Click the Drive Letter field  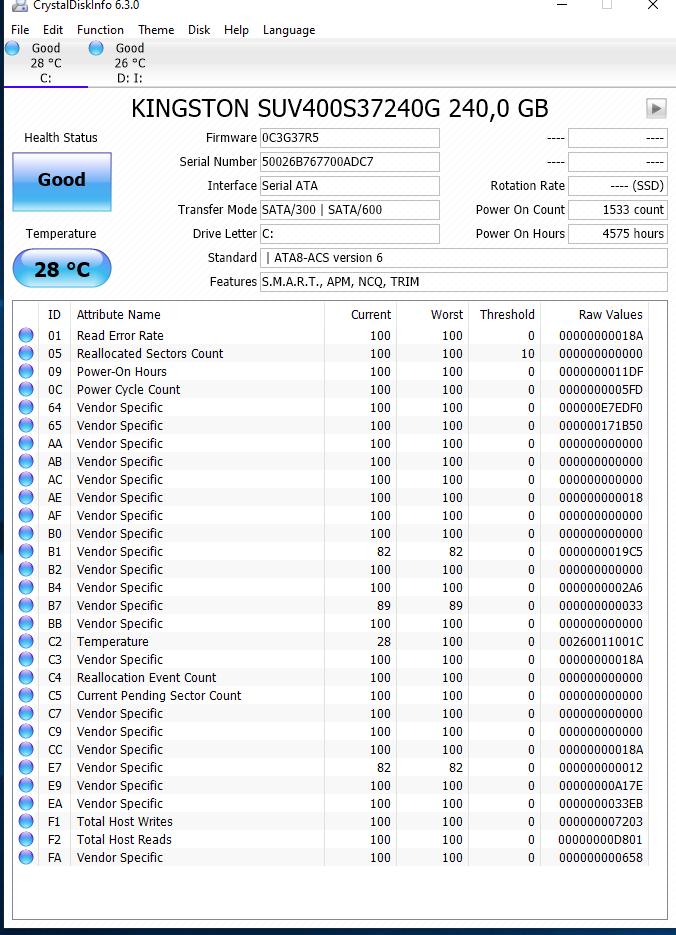point(350,234)
